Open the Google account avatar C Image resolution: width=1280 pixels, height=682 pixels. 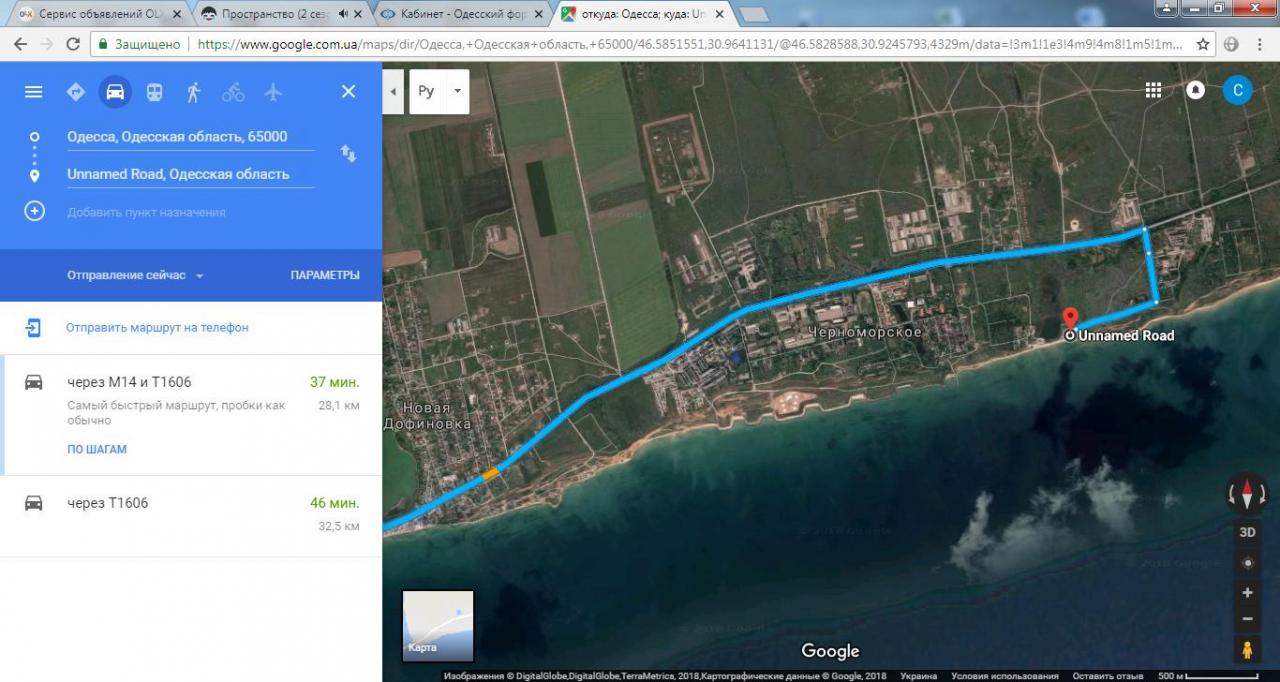click(x=1237, y=90)
